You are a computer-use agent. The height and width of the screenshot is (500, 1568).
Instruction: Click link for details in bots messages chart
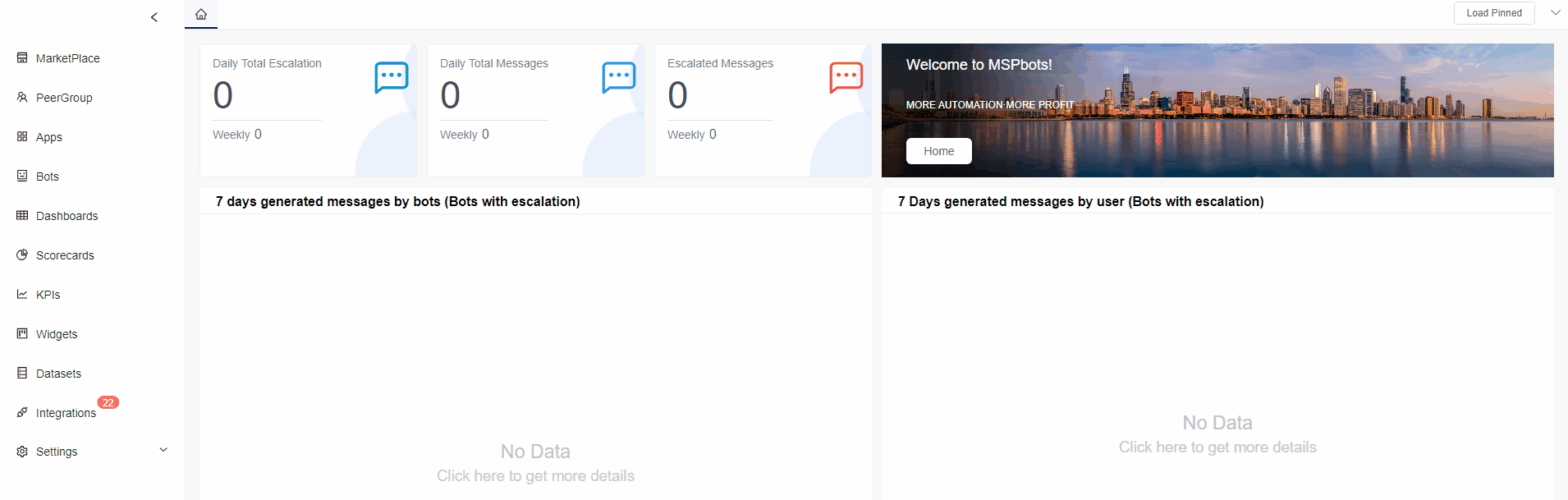click(535, 476)
